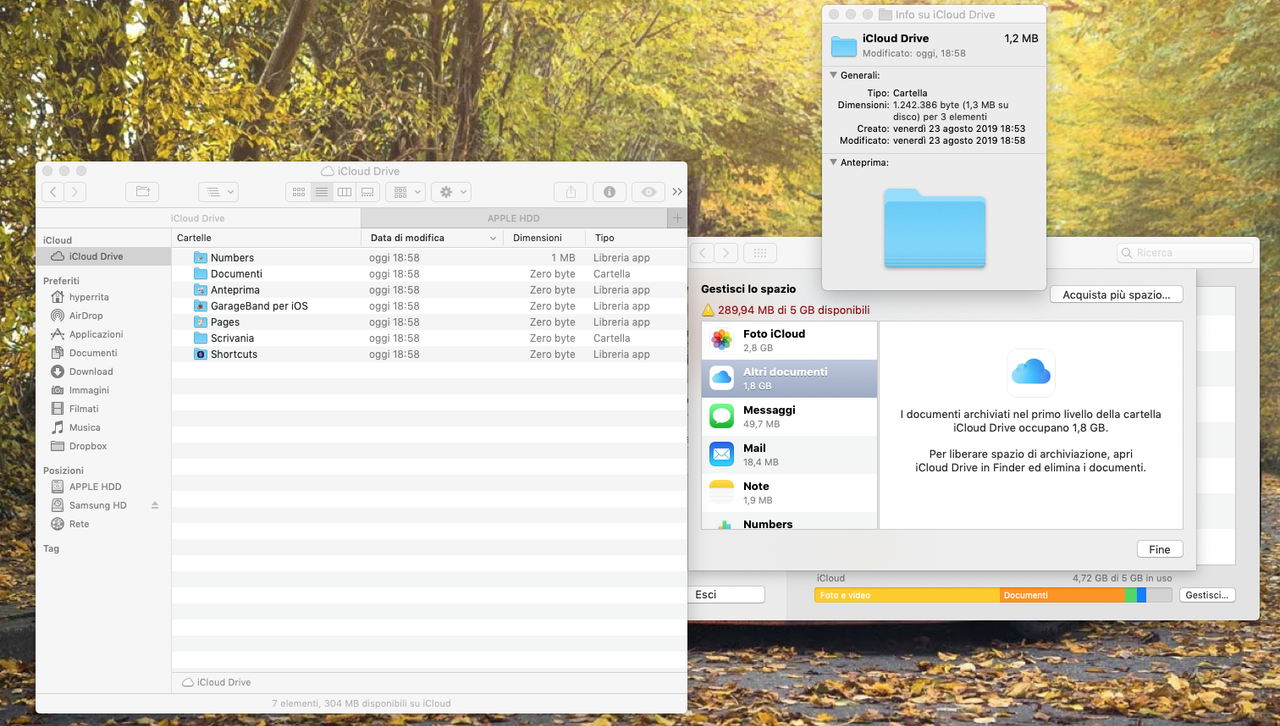Screen dimensions: 1280x726
Task: Click the Ricerca search field
Action: tap(1185, 253)
